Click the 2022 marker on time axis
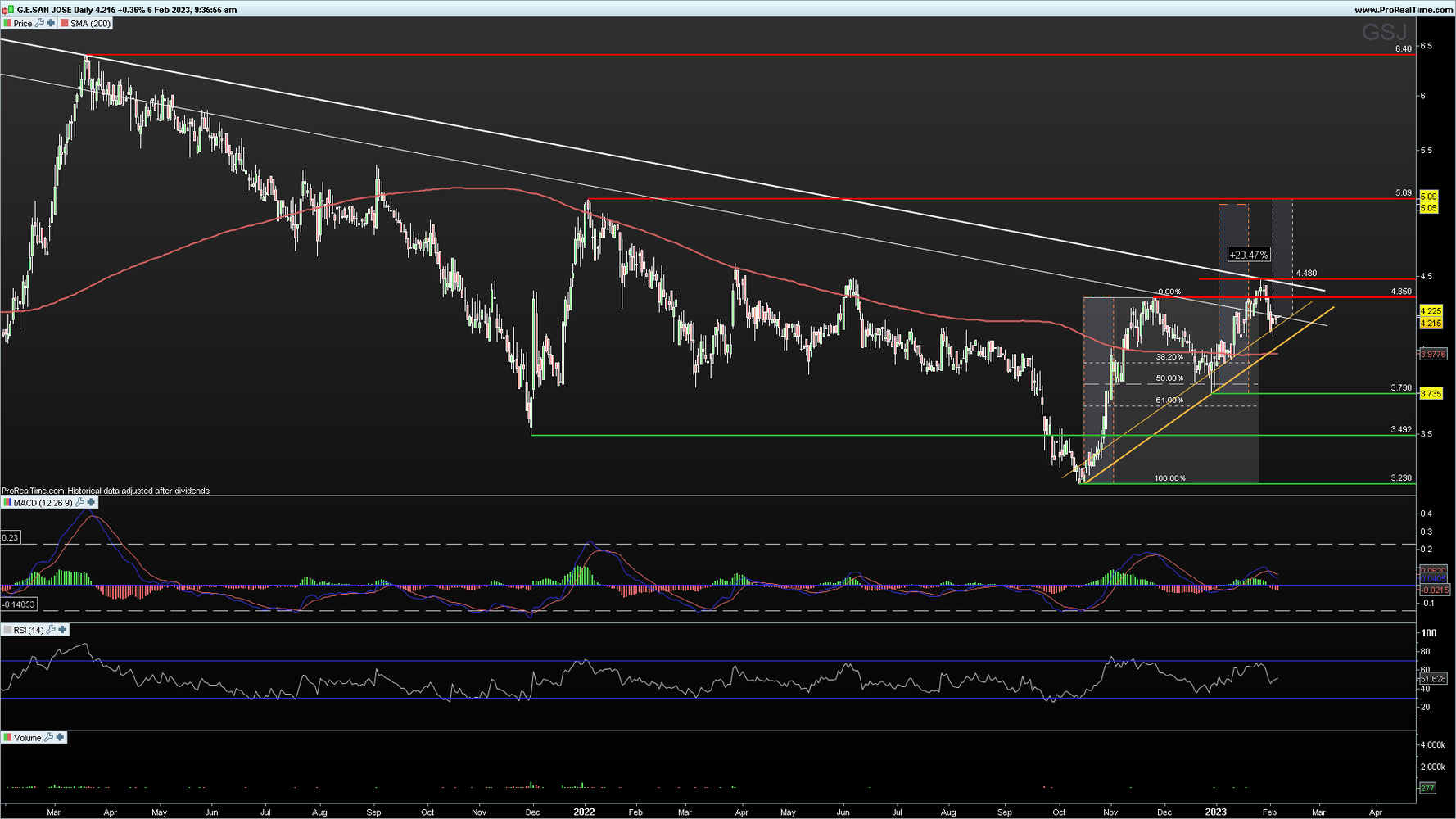 coord(584,812)
